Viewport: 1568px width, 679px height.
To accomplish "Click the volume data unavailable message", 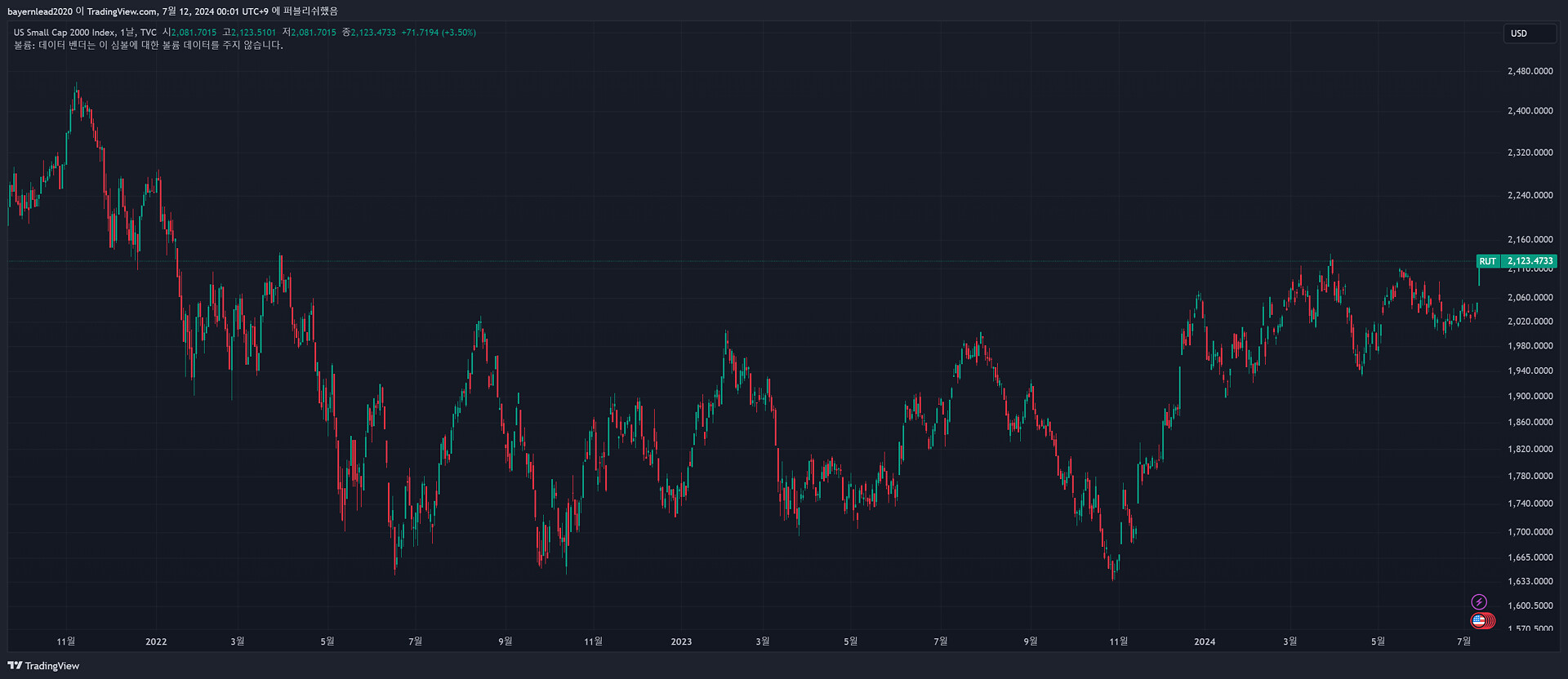I will click(148, 45).
